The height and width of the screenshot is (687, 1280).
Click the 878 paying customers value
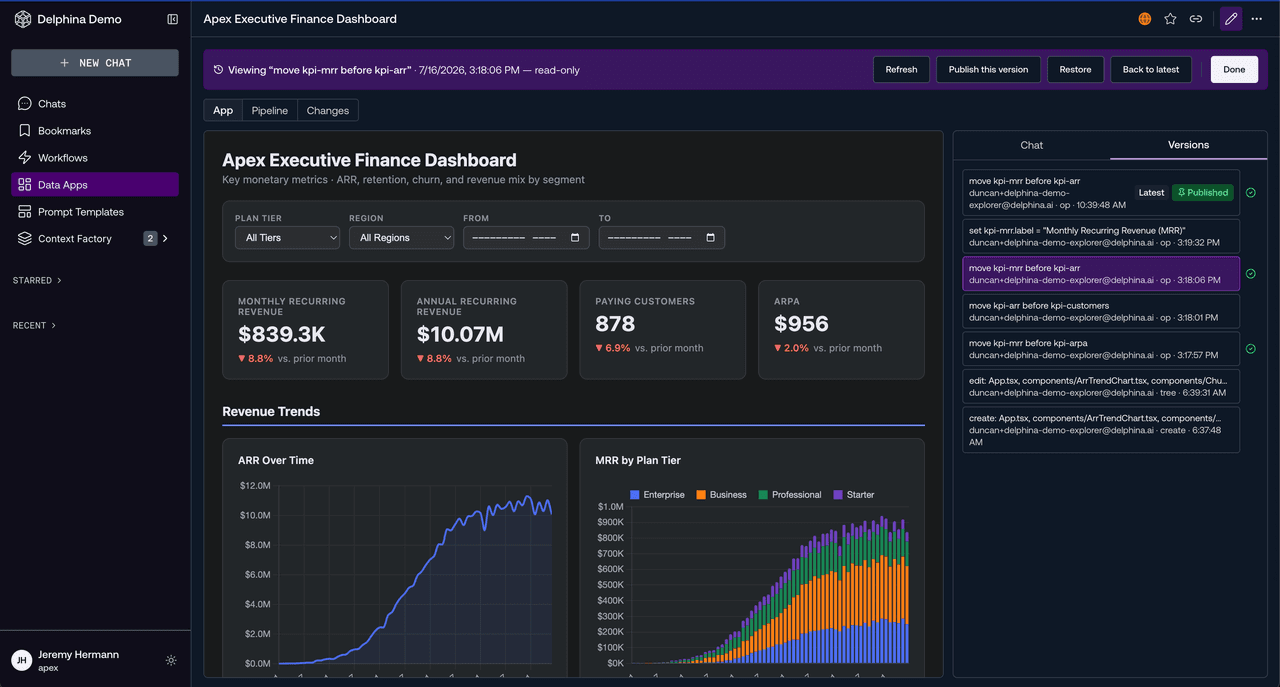[x=615, y=324]
